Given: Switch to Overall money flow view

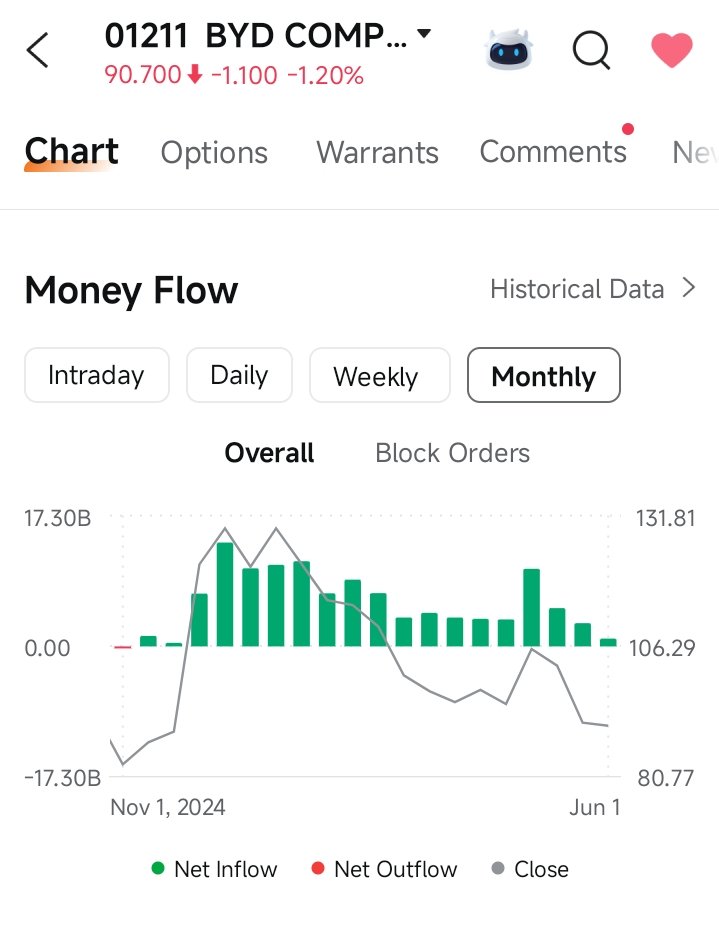Looking at the screenshot, I should click(269, 453).
